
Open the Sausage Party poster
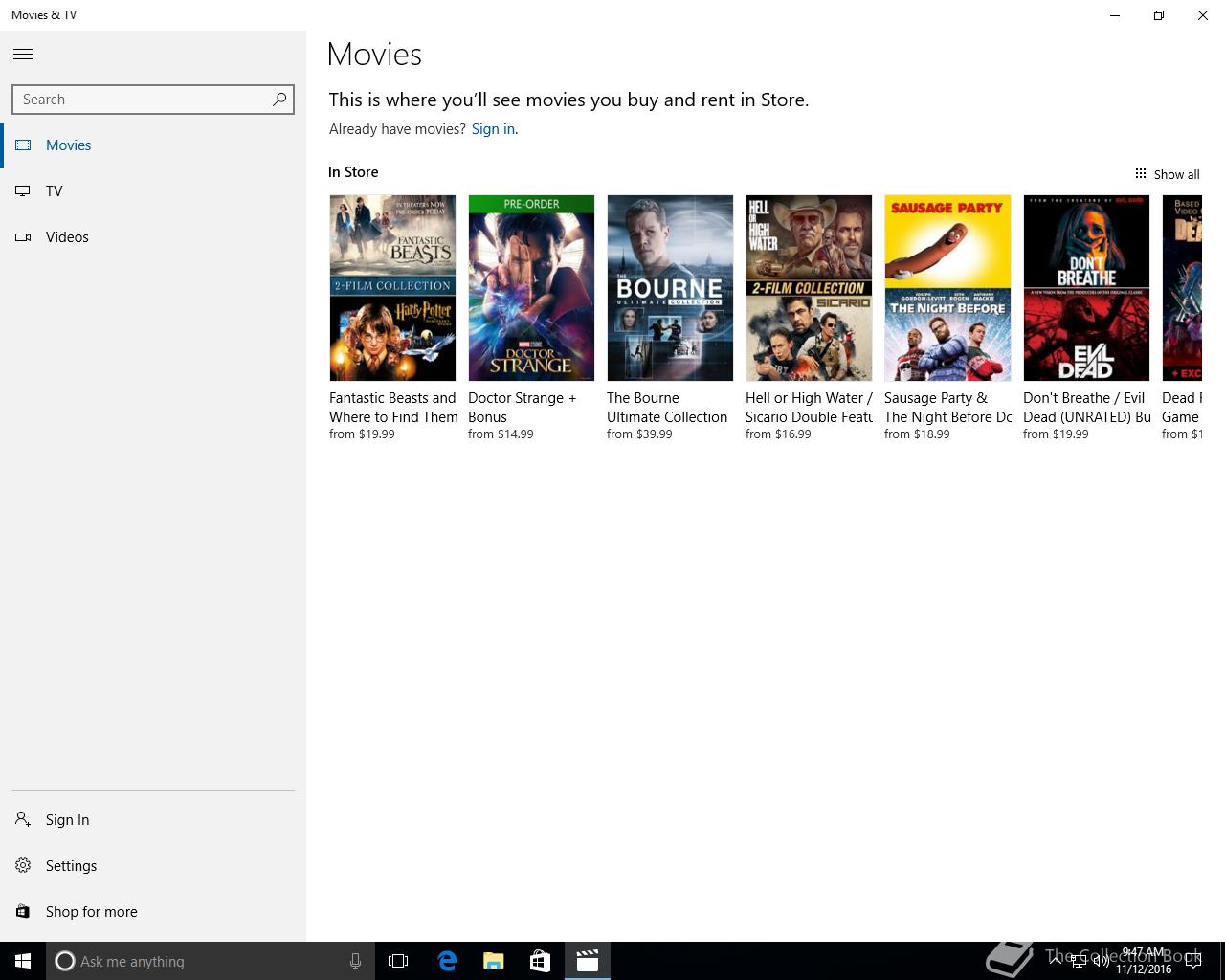(x=947, y=288)
